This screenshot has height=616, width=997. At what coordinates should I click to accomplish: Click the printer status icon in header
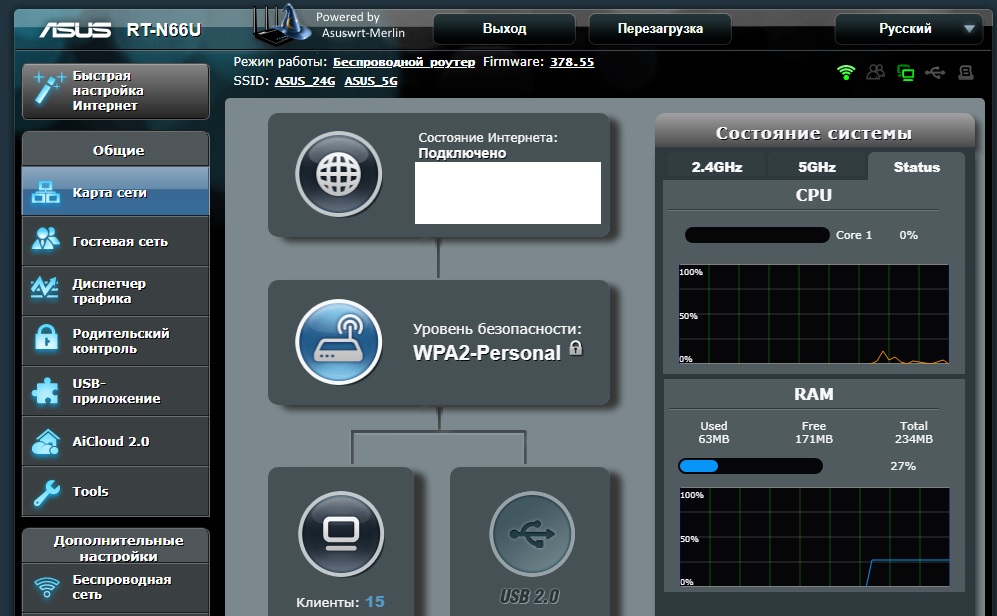coord(966,72)
